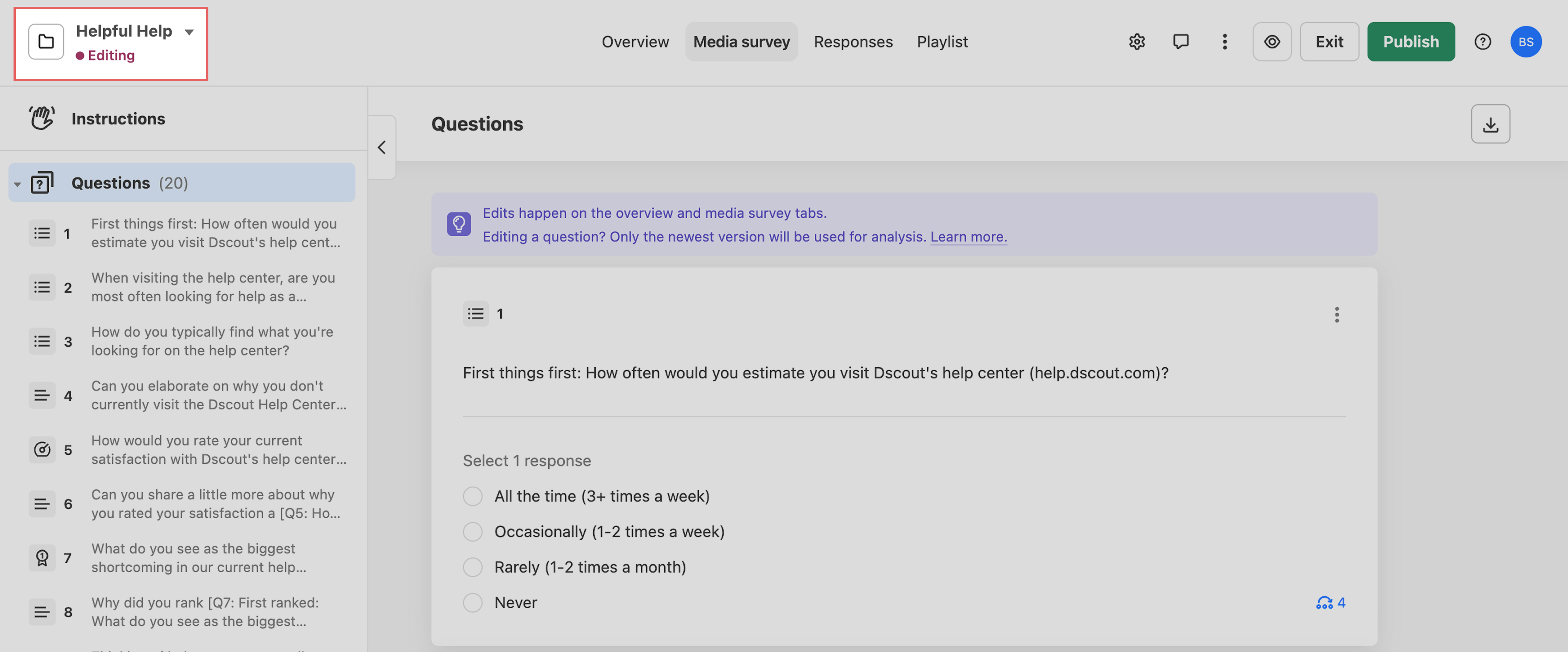Select 'Occasionally (1-2 times a week)' radio
The image size is (1568, 652).
pos(472,532)
